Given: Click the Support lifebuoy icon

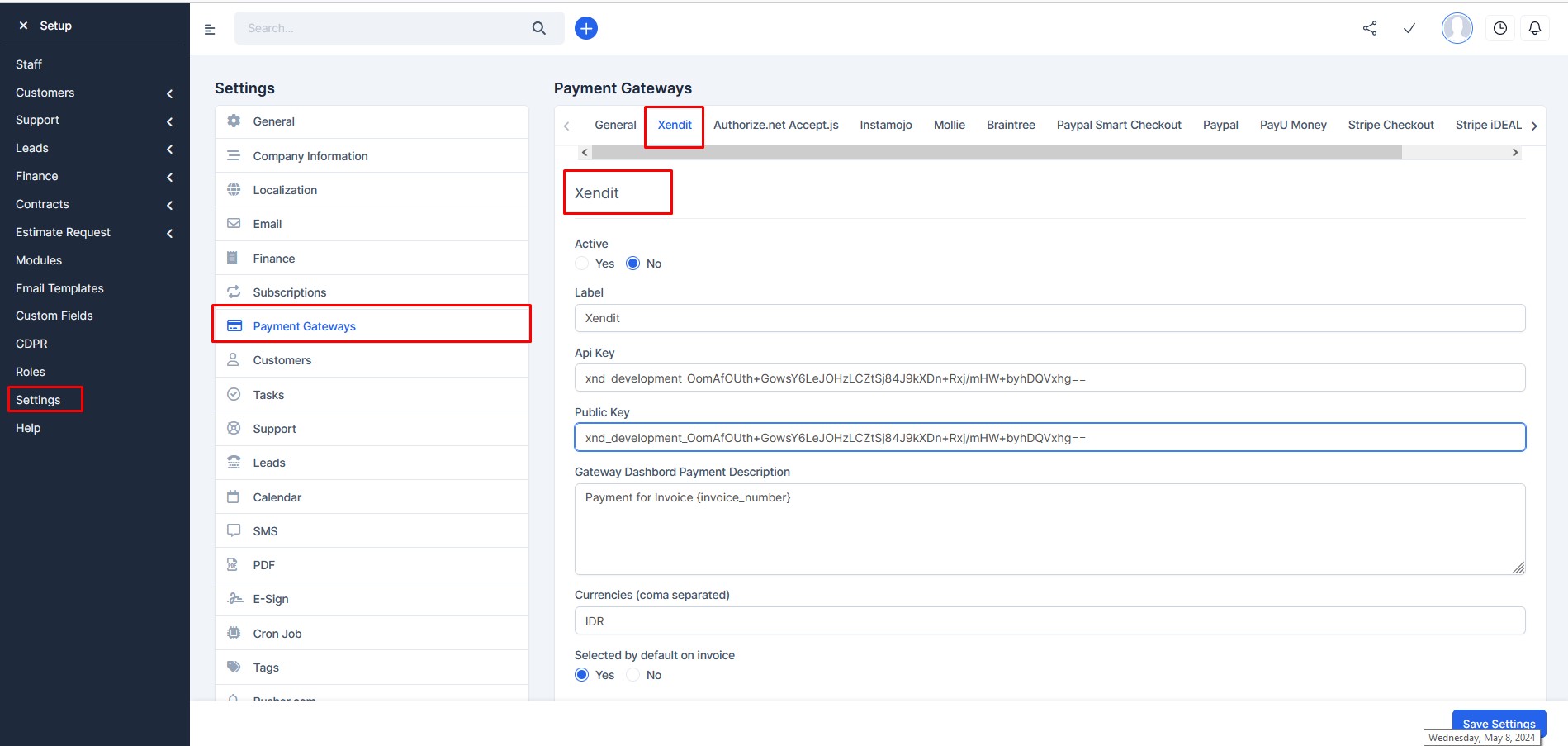Looking at the screenshot, I should 234,428.
